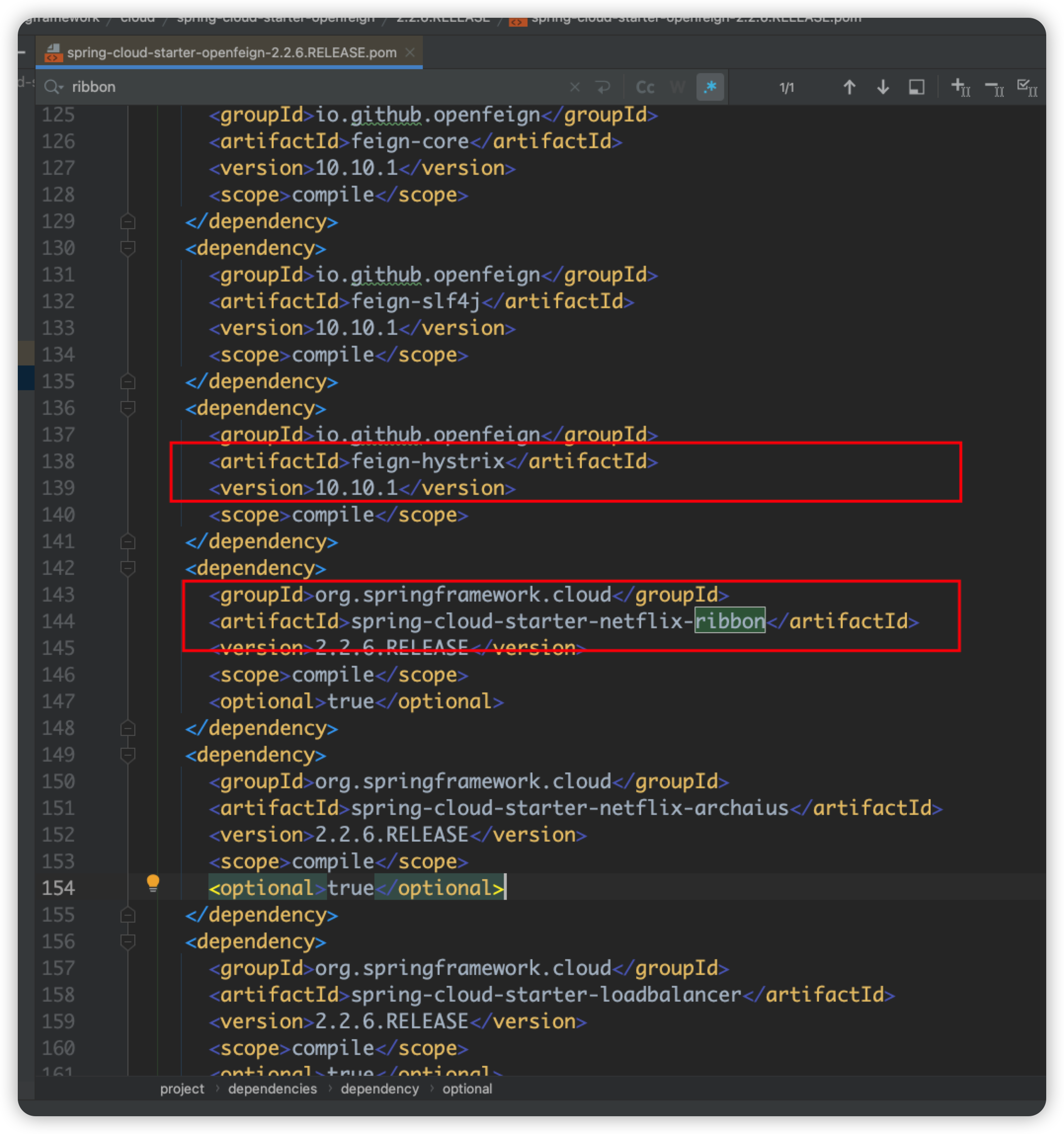Viewport: 1064px width, 1134px height.
Task: Open search results in Find window
Action: click(916, 87)
